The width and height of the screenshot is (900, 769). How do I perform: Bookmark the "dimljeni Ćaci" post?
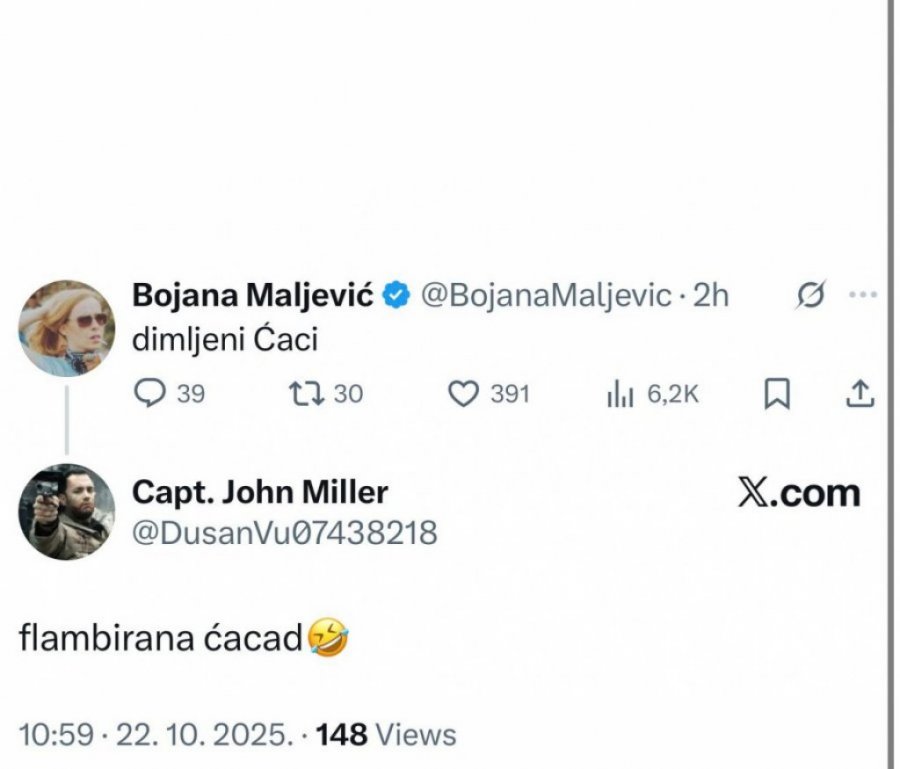coord(777,396)
